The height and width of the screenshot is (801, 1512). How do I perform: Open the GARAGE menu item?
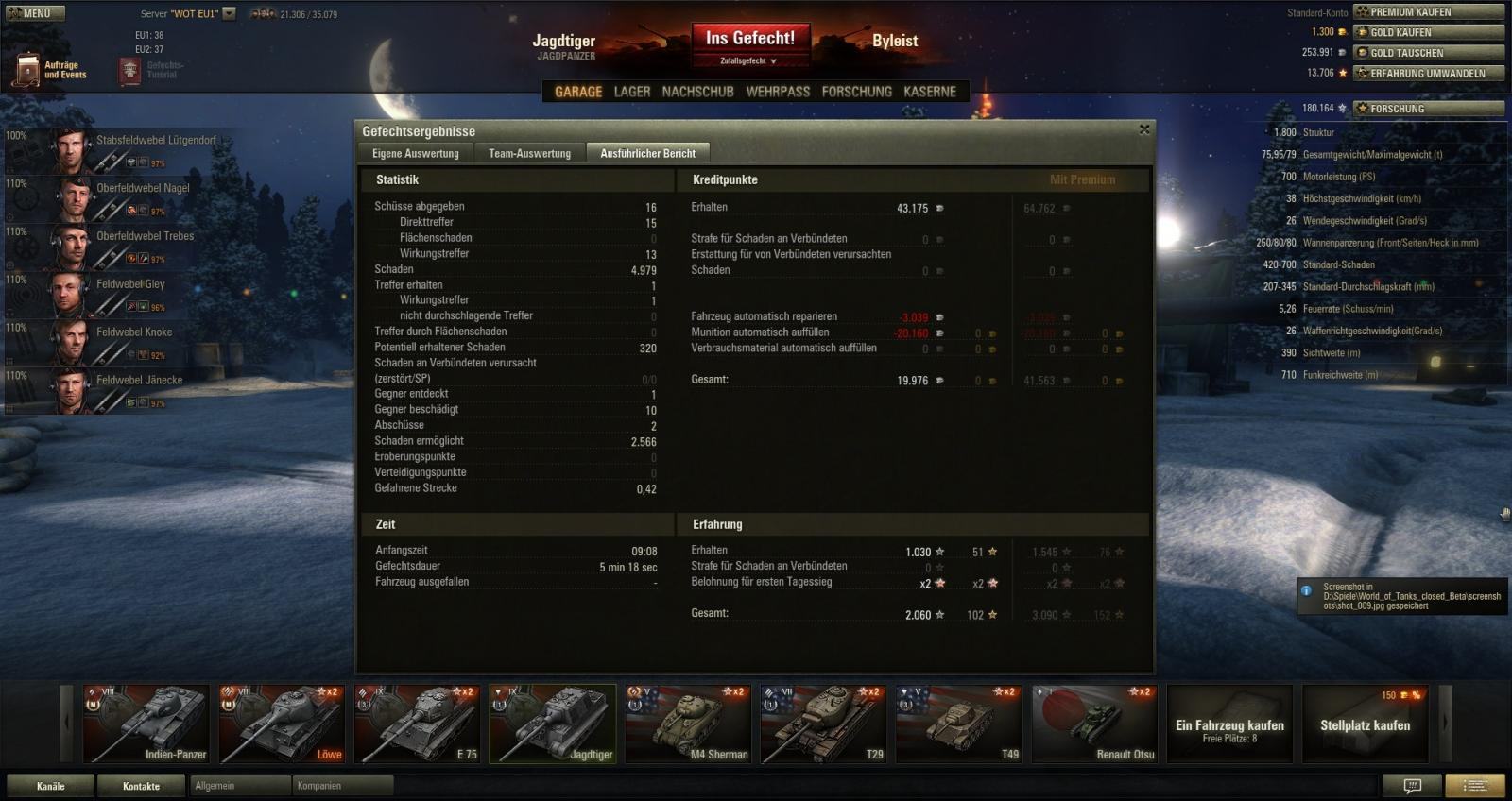tap(578, 92)
